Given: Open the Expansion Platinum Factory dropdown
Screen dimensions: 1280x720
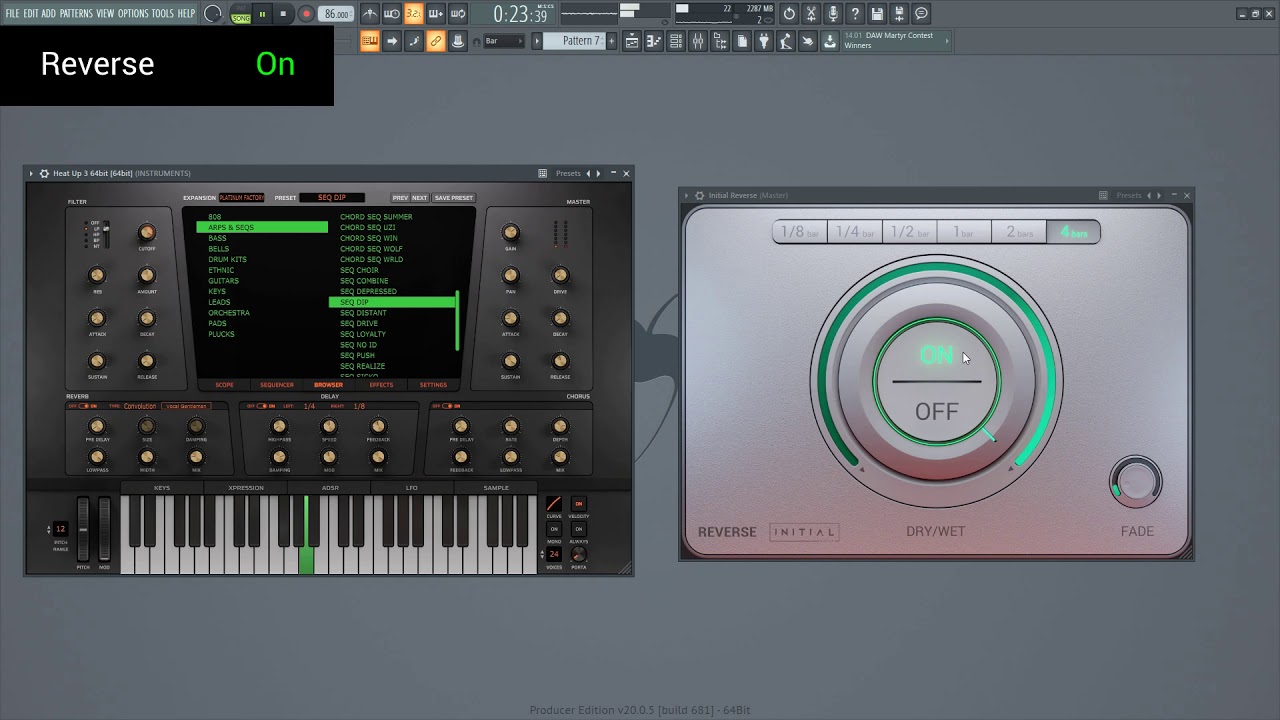Looking at the screenshot, I should pos(242,197).
